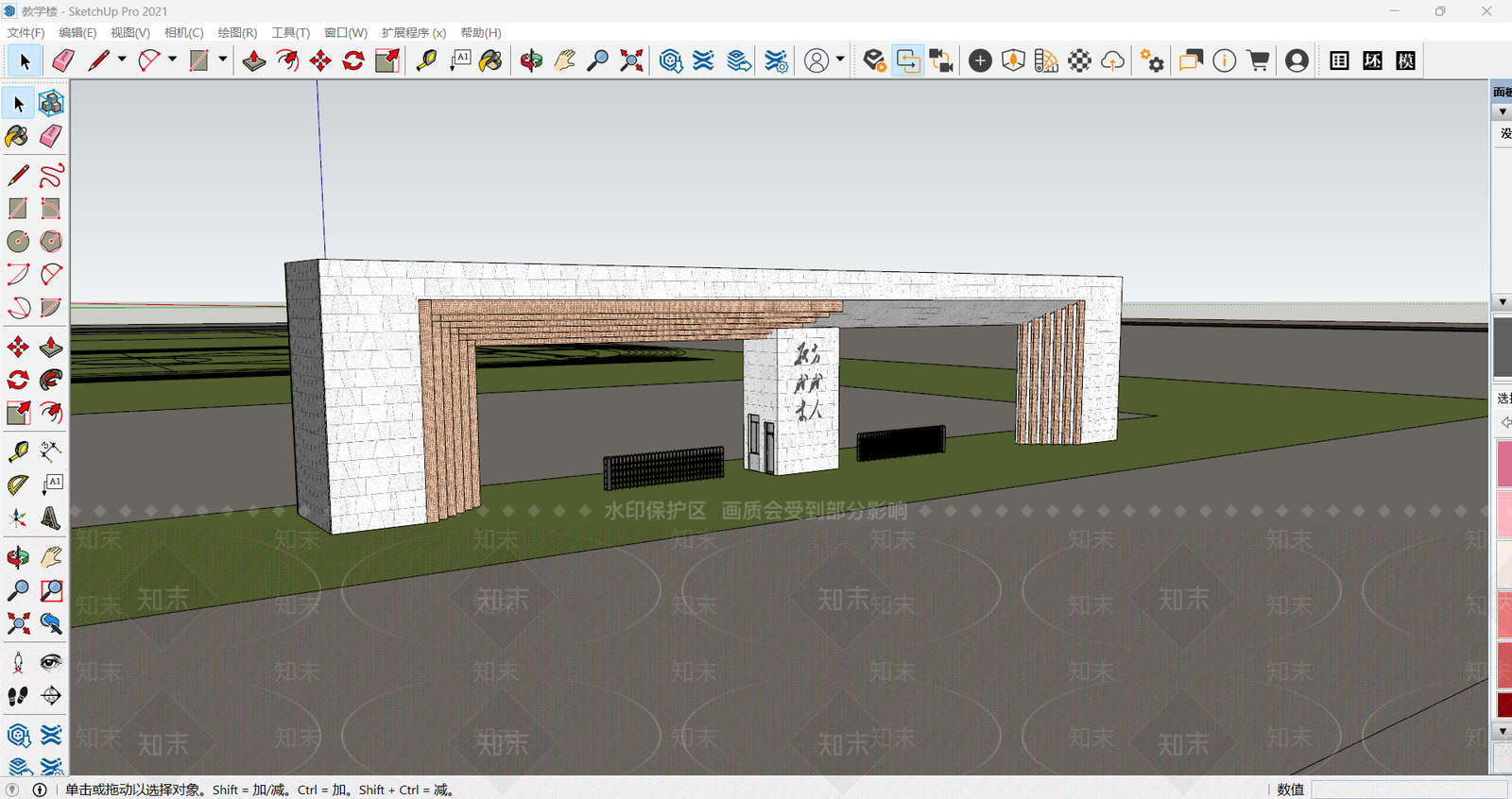Open the 编辑(E) menu
Viewport: 1512px width, 799px height.
tap(77, 32)
